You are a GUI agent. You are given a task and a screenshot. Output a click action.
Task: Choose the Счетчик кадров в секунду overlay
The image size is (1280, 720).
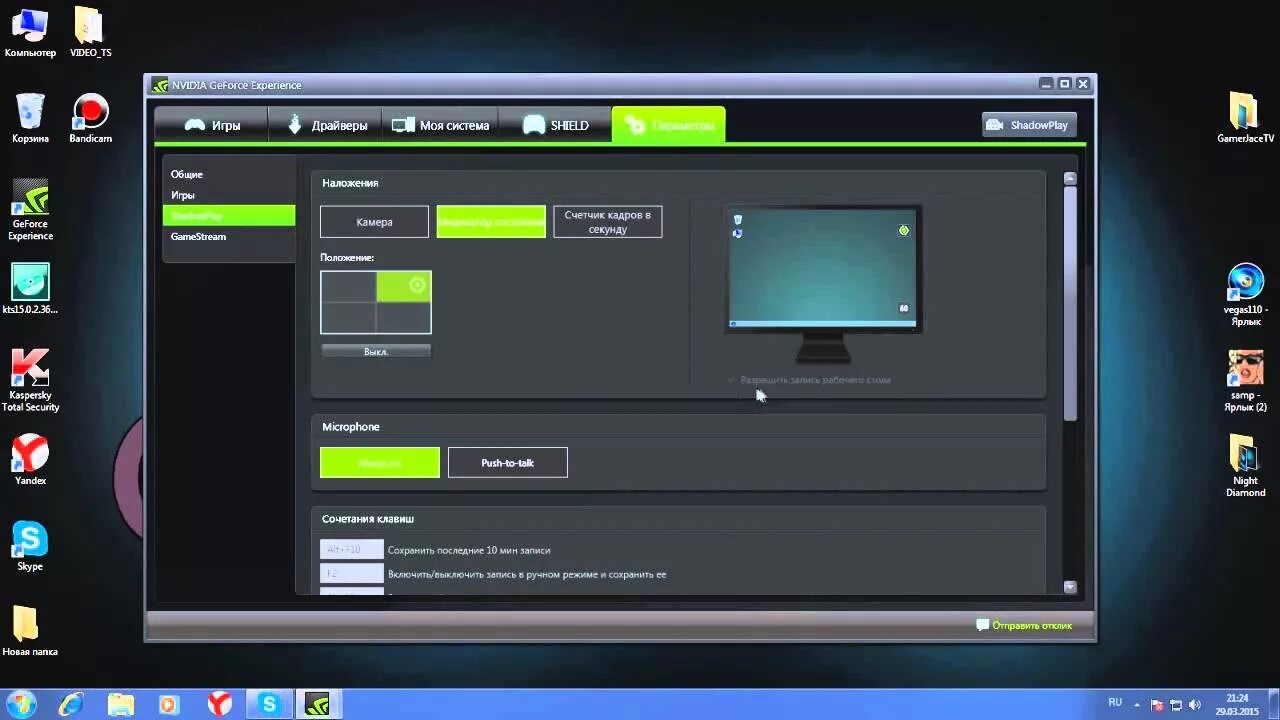point(607,222)
